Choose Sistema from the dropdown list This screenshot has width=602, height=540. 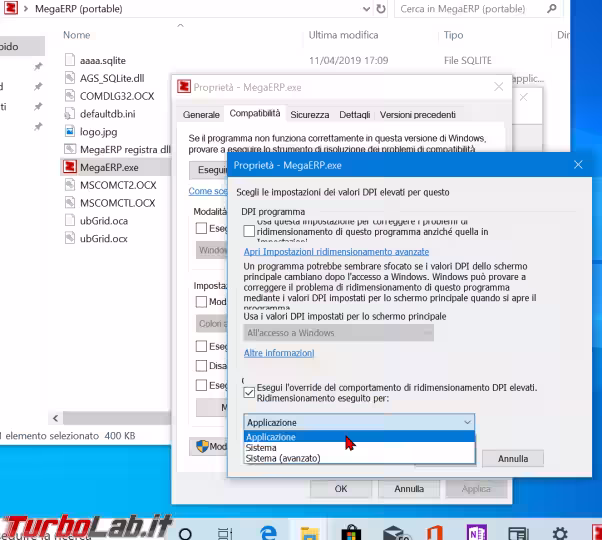click(x=359, y=448)
